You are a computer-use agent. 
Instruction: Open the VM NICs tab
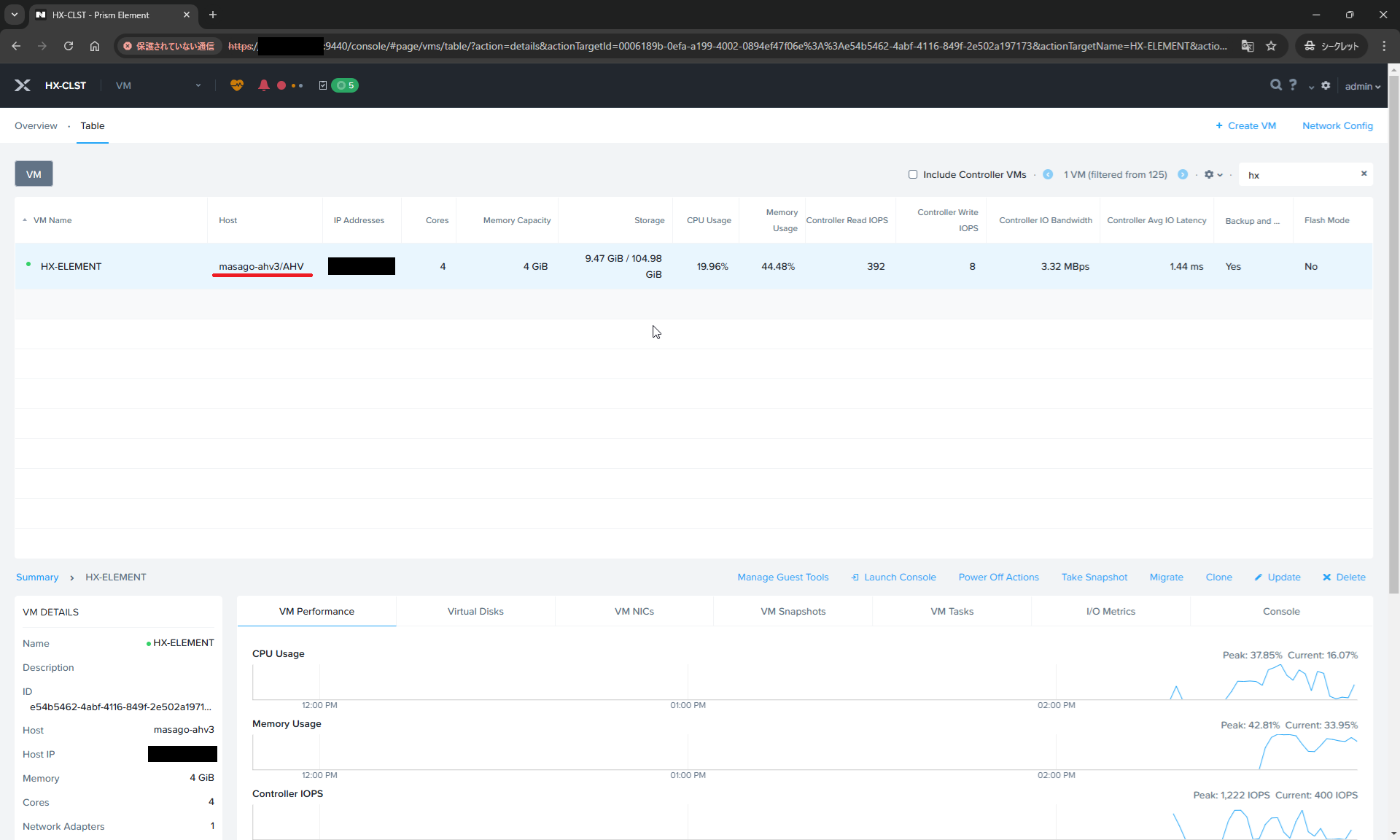click(634, 611)
